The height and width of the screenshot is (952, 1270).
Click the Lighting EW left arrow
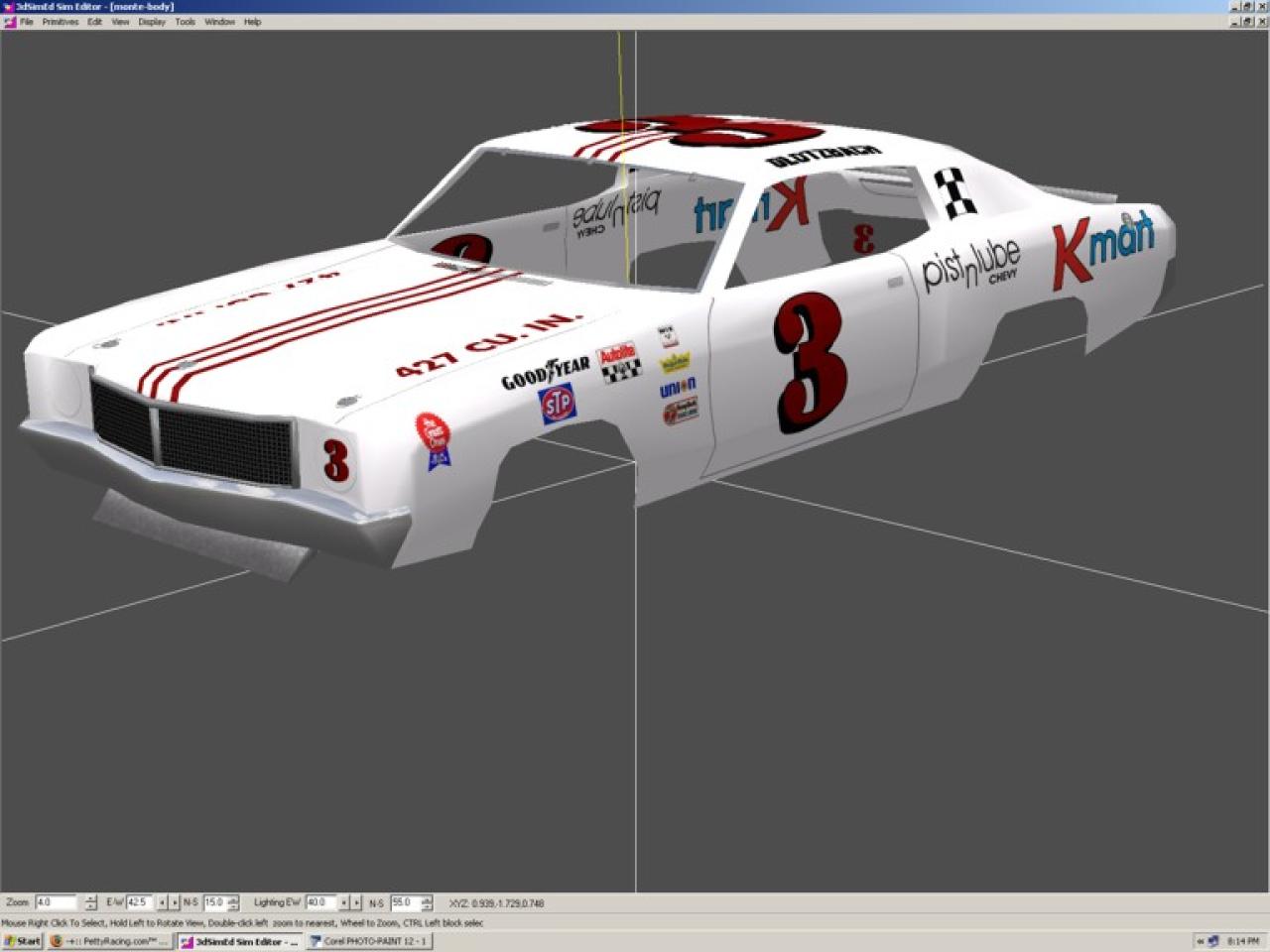(x=344, y=902)
